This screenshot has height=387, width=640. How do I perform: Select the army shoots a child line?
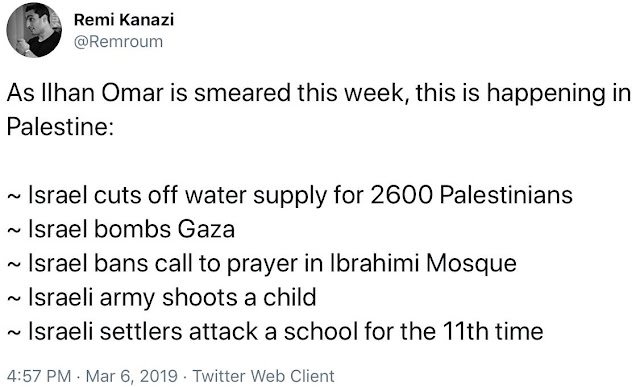pyautogui.click(x=162, y=297)
